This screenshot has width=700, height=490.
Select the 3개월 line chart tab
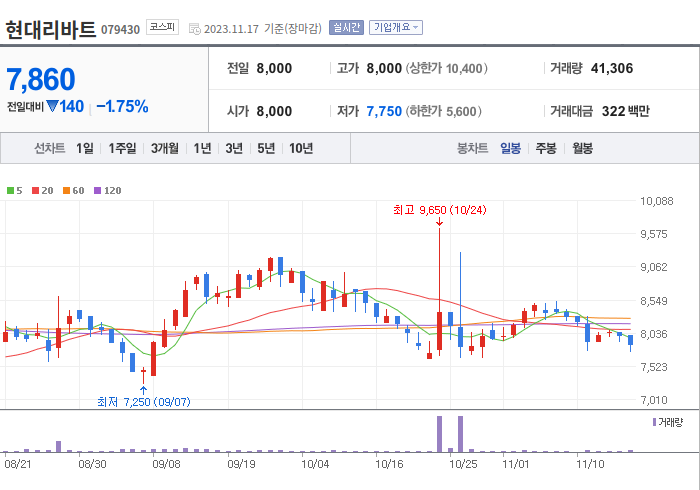tap(165, 148)
